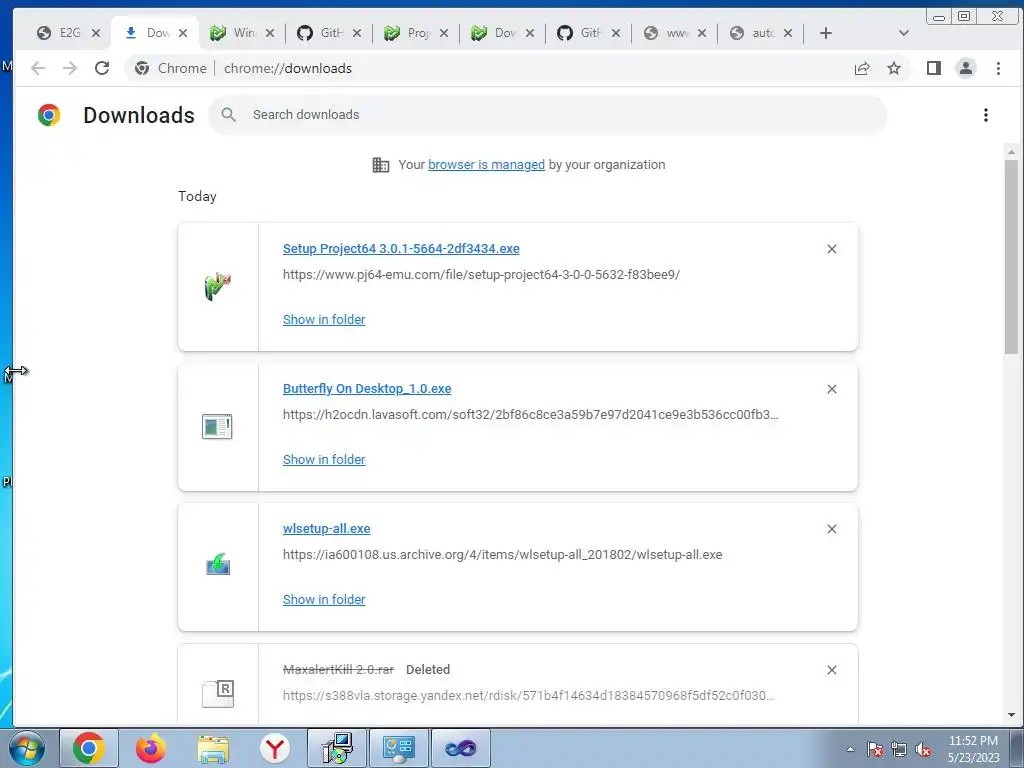The width and height of the screenshot is (1024, 768).
Task: Click the browser forward arrow
Action: click(70, 68)
